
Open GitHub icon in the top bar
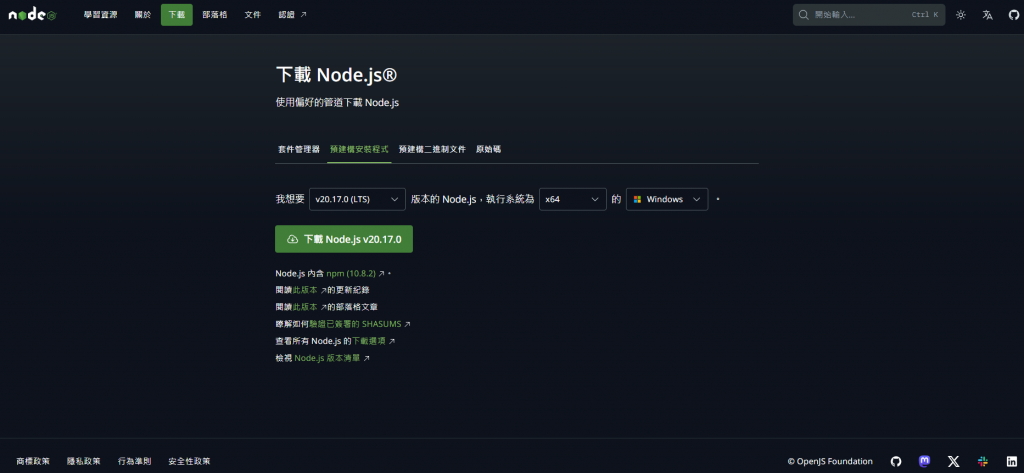click(x=1014, y=15)
